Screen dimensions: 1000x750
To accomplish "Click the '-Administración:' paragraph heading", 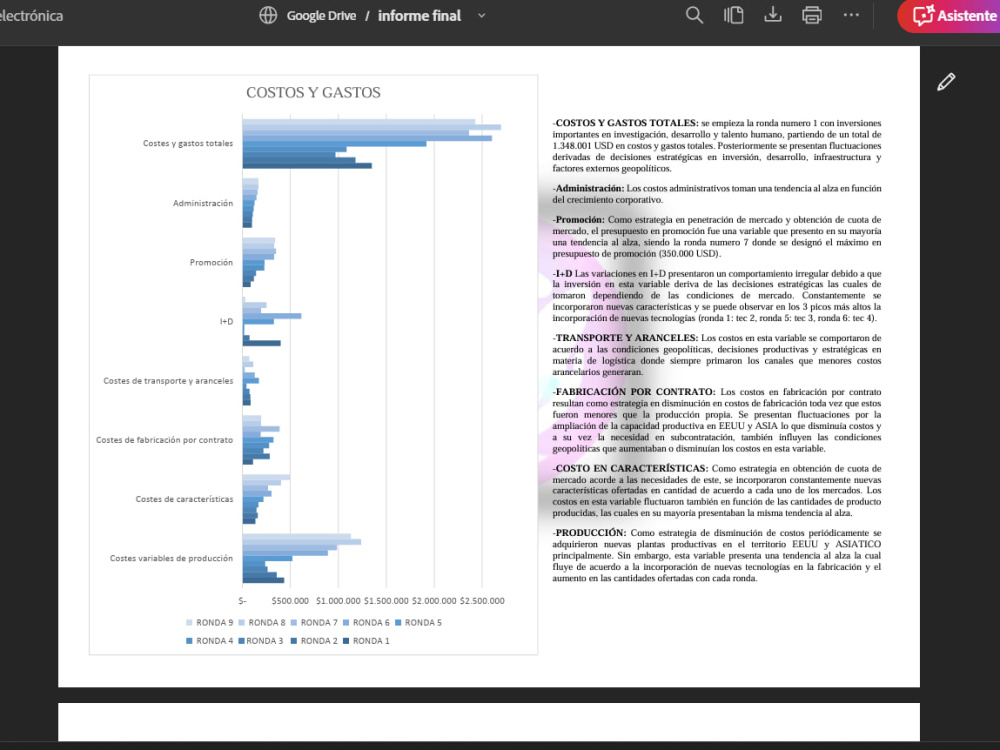I will click(589, 189).
